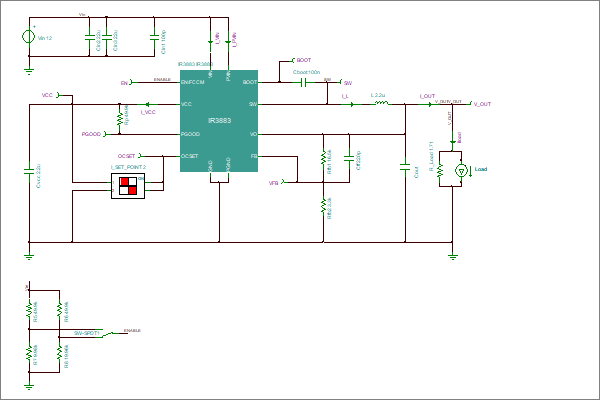This screenshot has width=600, height=400.
Task: Select feed-forward capacitor Cff symbol
Action: tap(349, 158)
